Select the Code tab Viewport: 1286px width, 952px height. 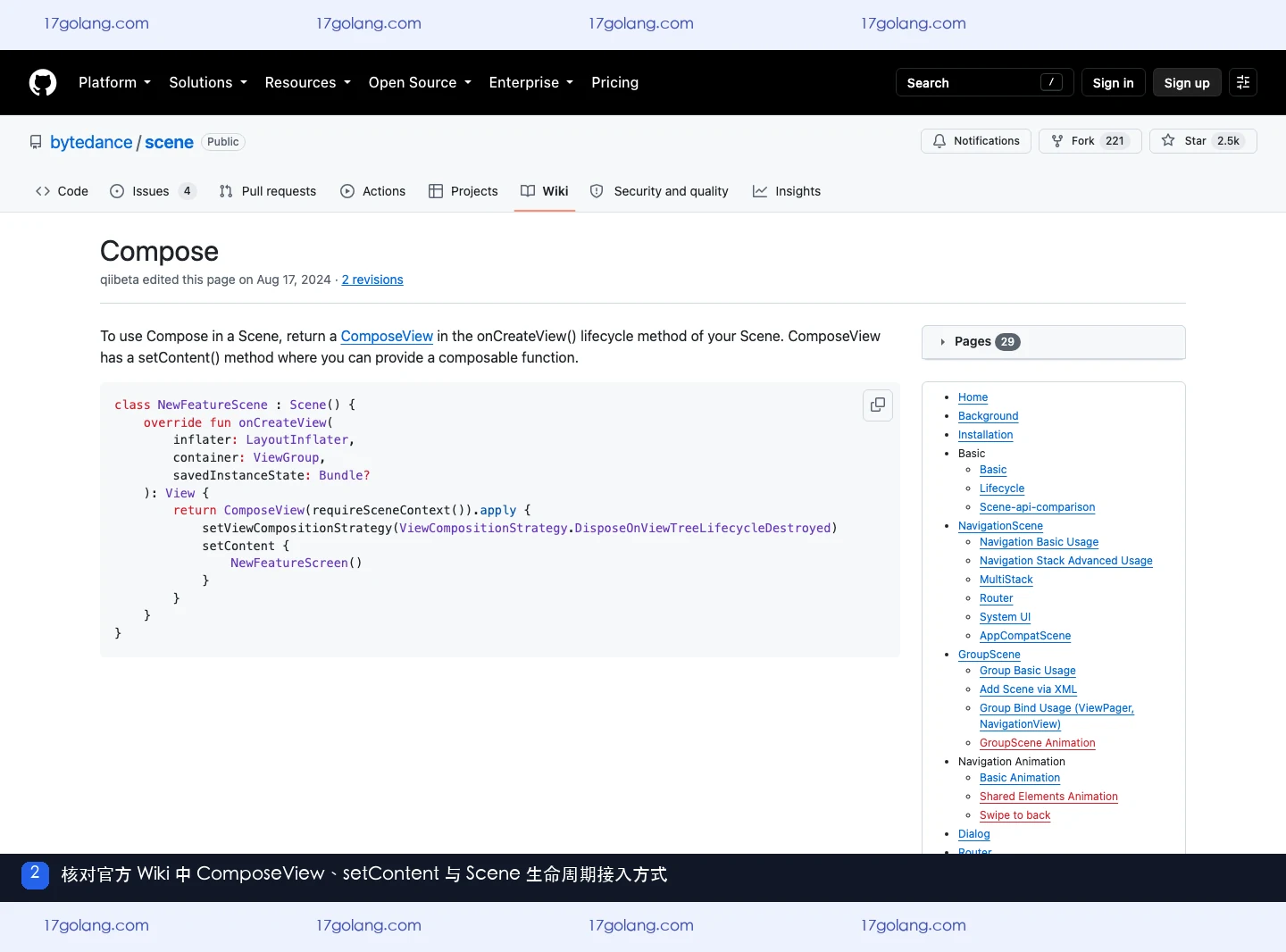pos(62,191)
